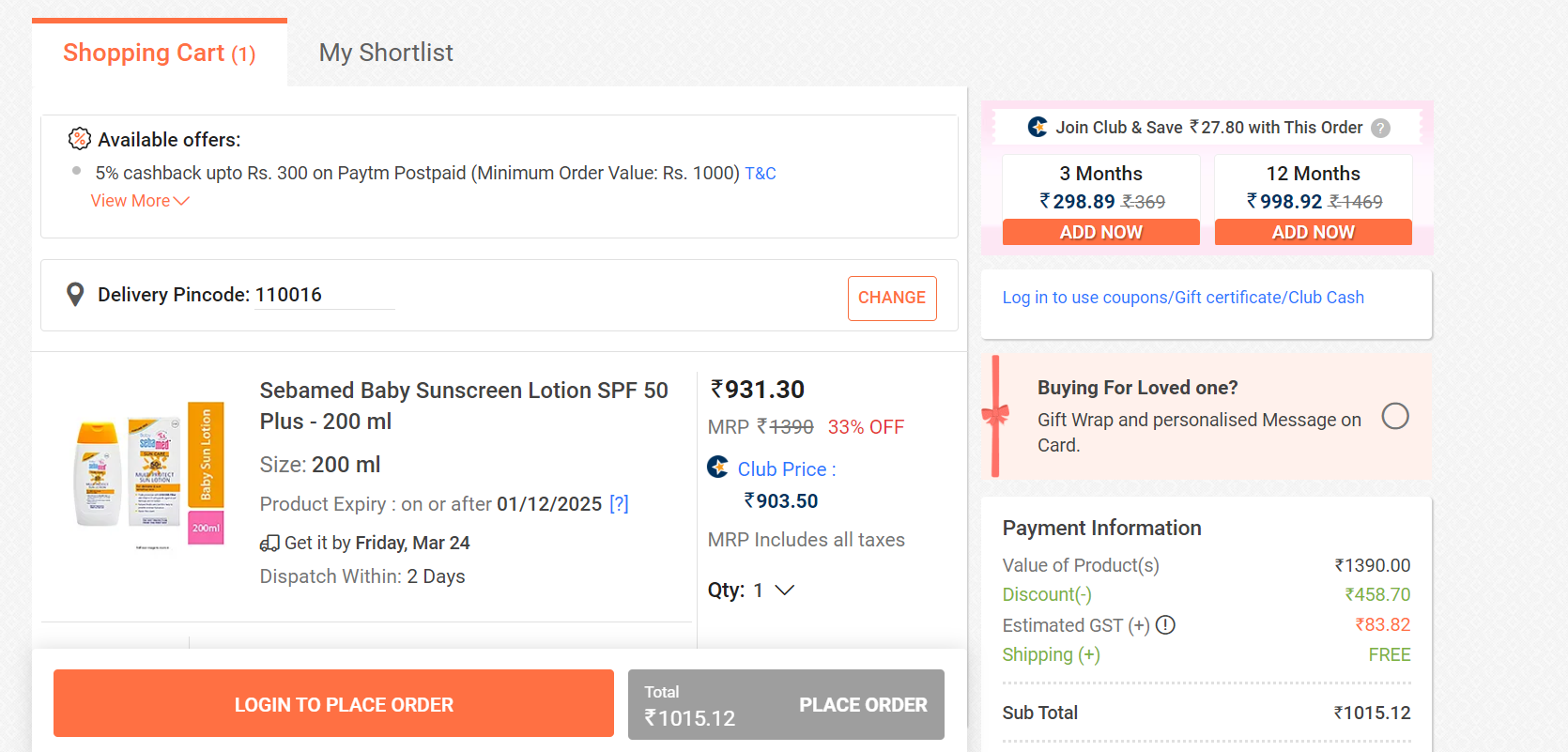Click the Club Price logo icon
The height and width of the screenshot is (752, 1568).
point(718,467)
